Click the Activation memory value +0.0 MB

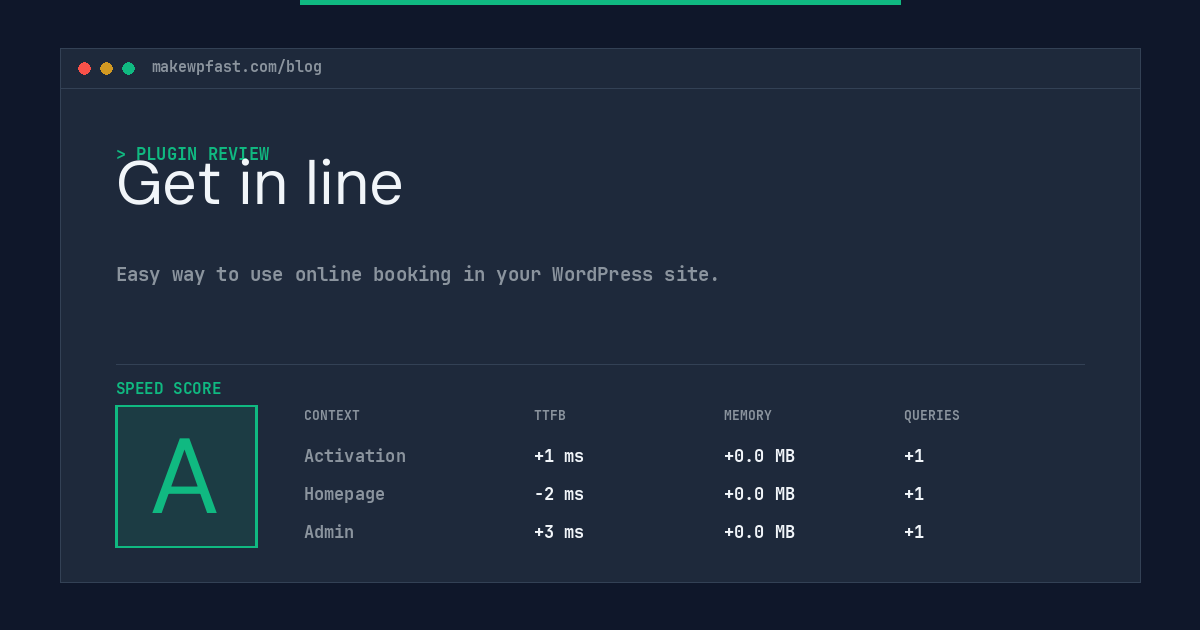[x=760, y=456]
